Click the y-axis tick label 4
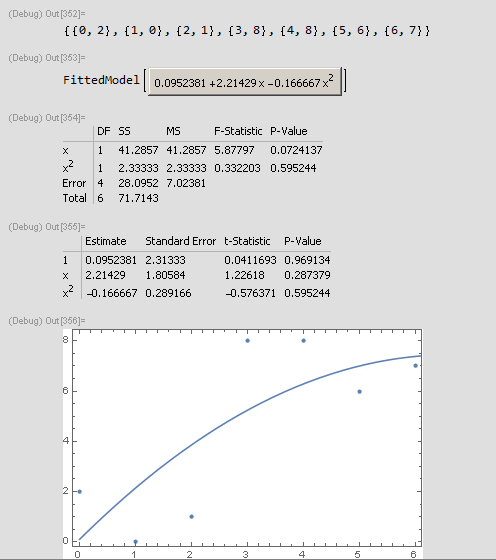Image resolution: width=496 pixels, height=560 pixels. tap(65, 440)
